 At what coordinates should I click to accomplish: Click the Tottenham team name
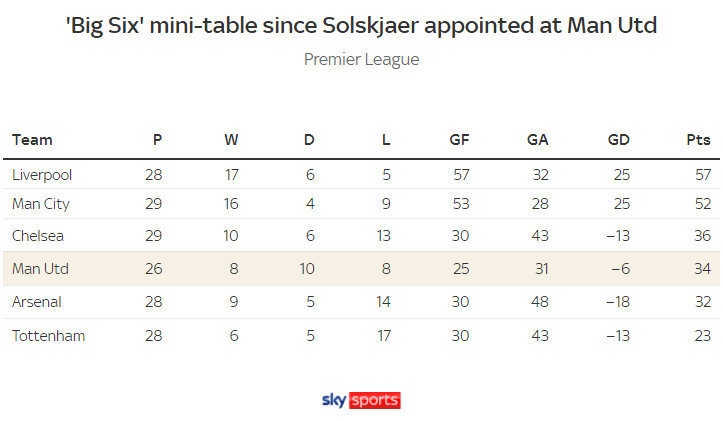click(x=48, y=336)
